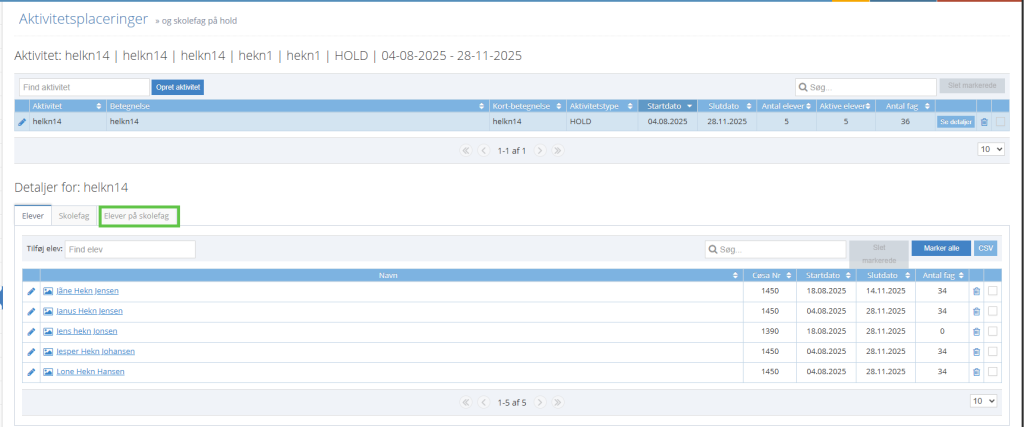Select checkbox in Jesper Hekn Johansen row
The image size is (1024, 427).
pos(992,351)
